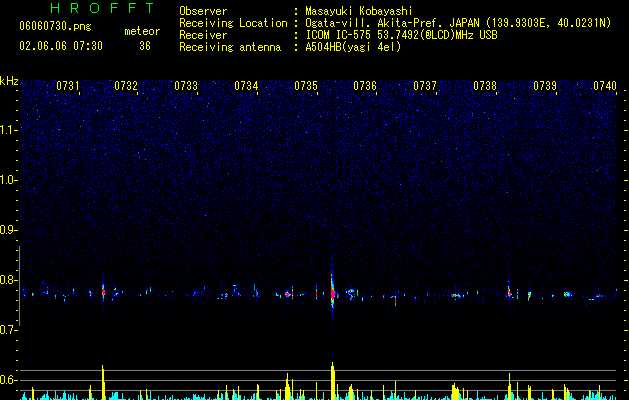Click the 0.7 frequency axis label

9,330
